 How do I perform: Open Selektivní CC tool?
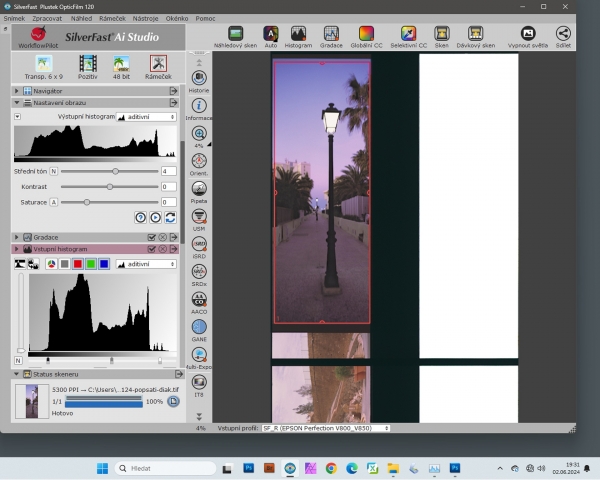point(408,37)
